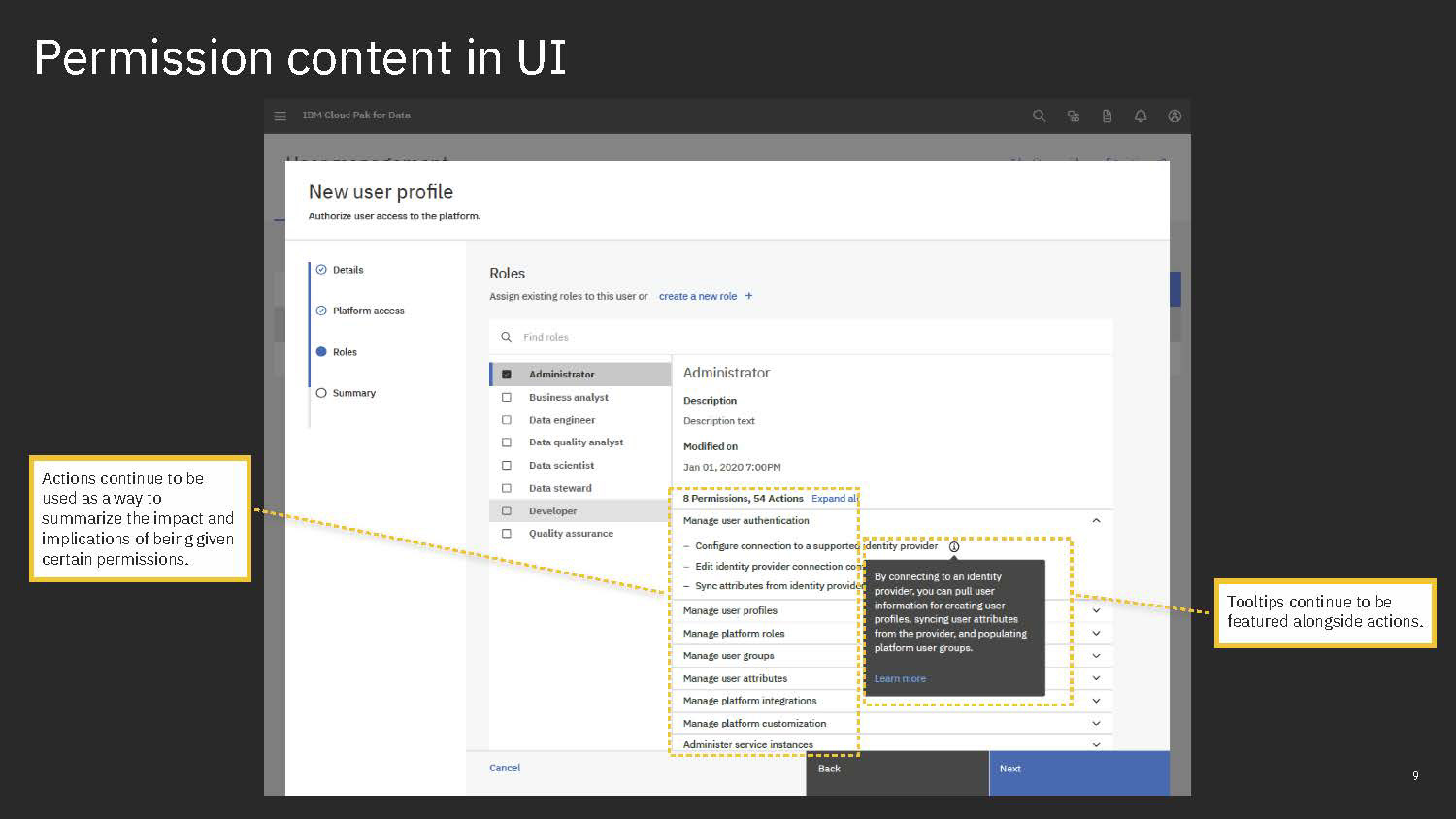Select Edit identity provider connection action
This screenshot has height=819, width=1456.
(778, 567)
